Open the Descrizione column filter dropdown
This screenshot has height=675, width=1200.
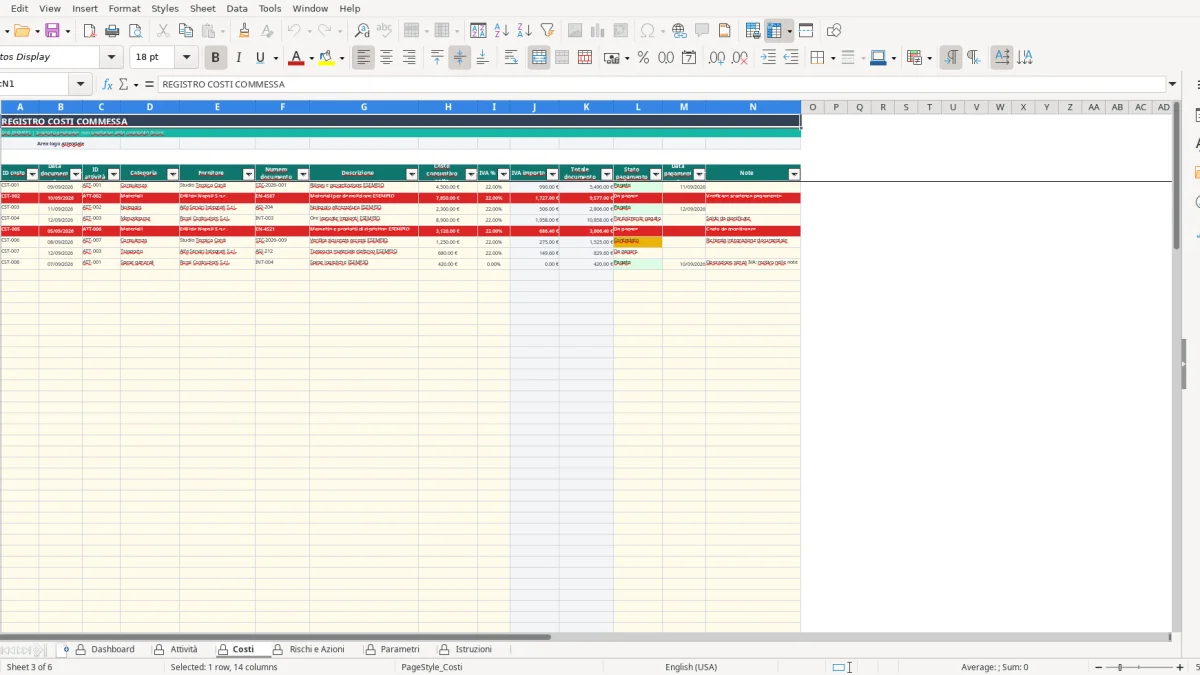click(411, 175)
